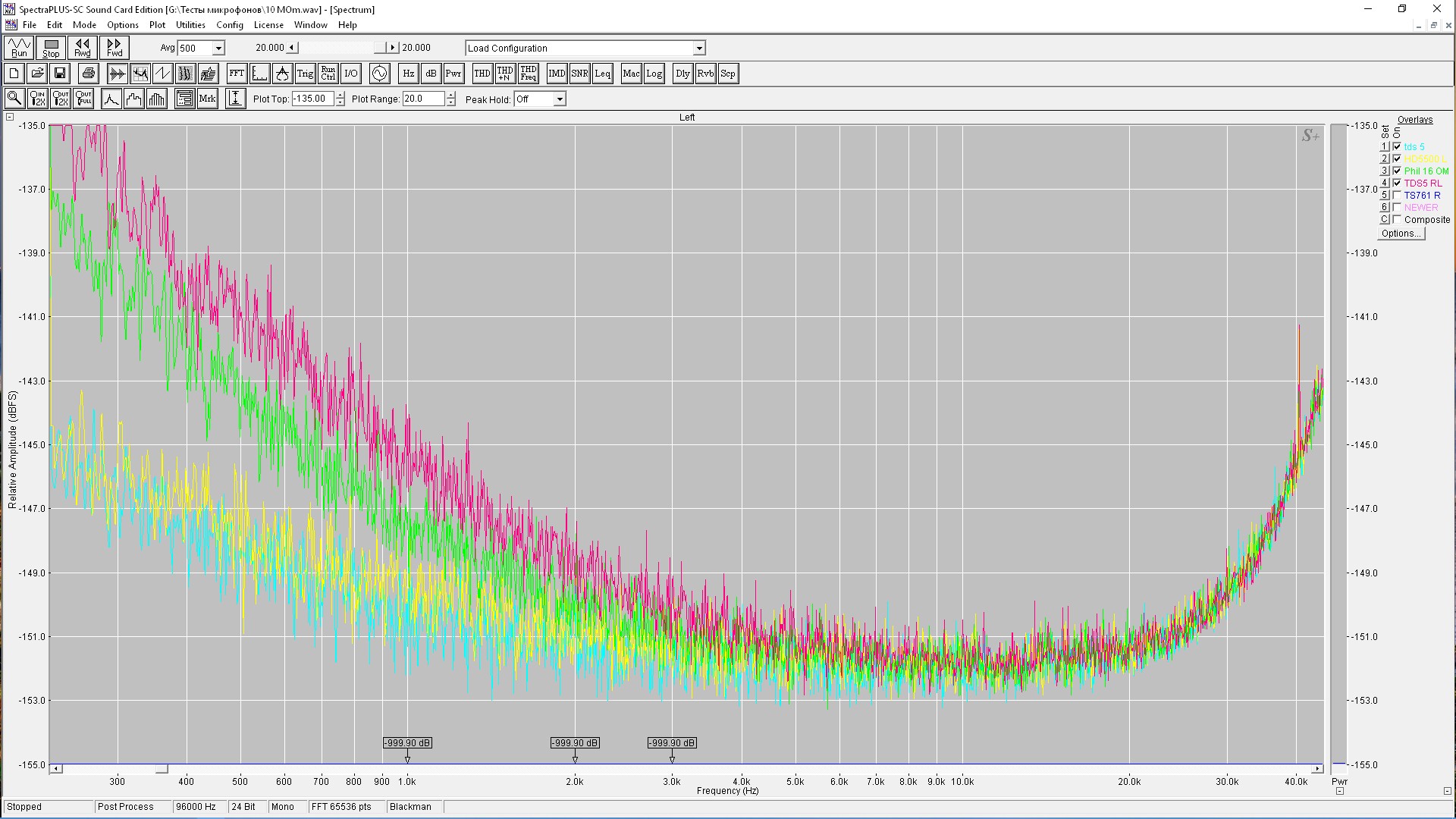Expand the Load Configuration dropdown

click(x=698, y=49)
